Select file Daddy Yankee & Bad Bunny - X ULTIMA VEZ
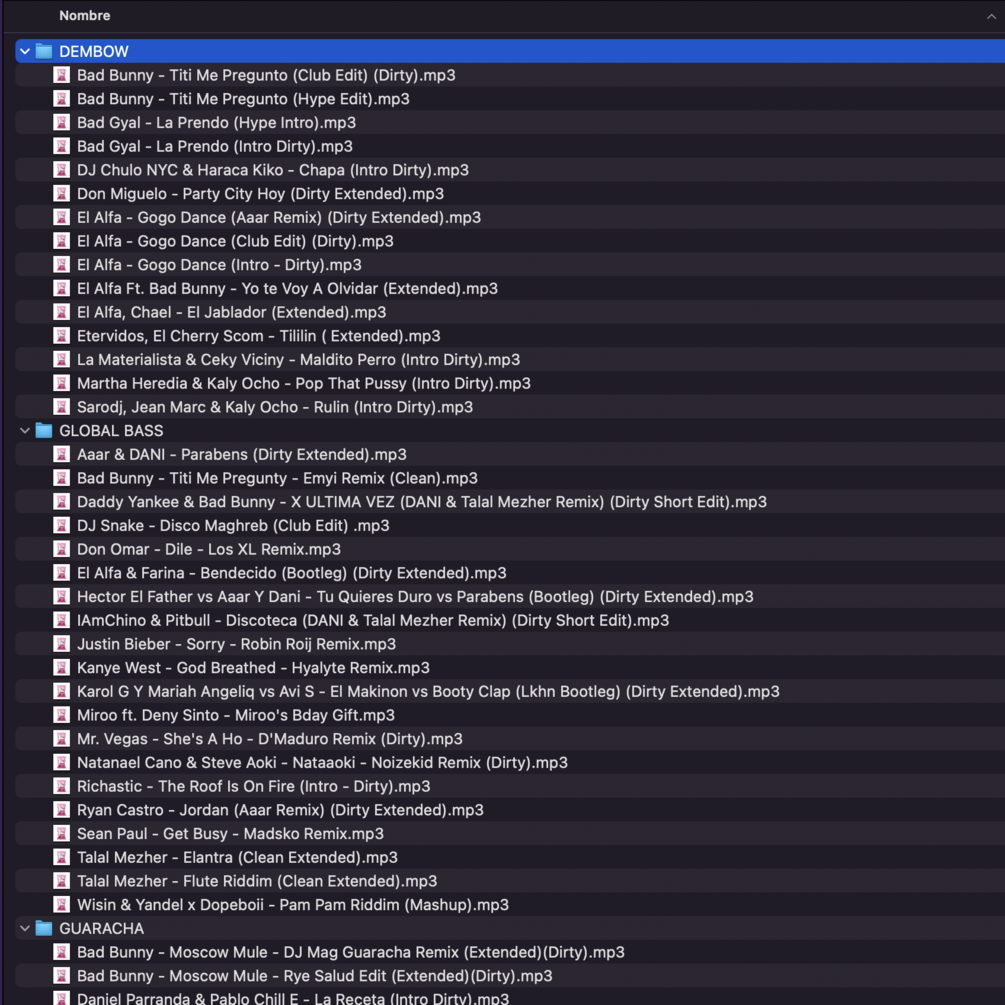Image resolution: width=1005 pixels, height=1005 pixels. (422, 502)
